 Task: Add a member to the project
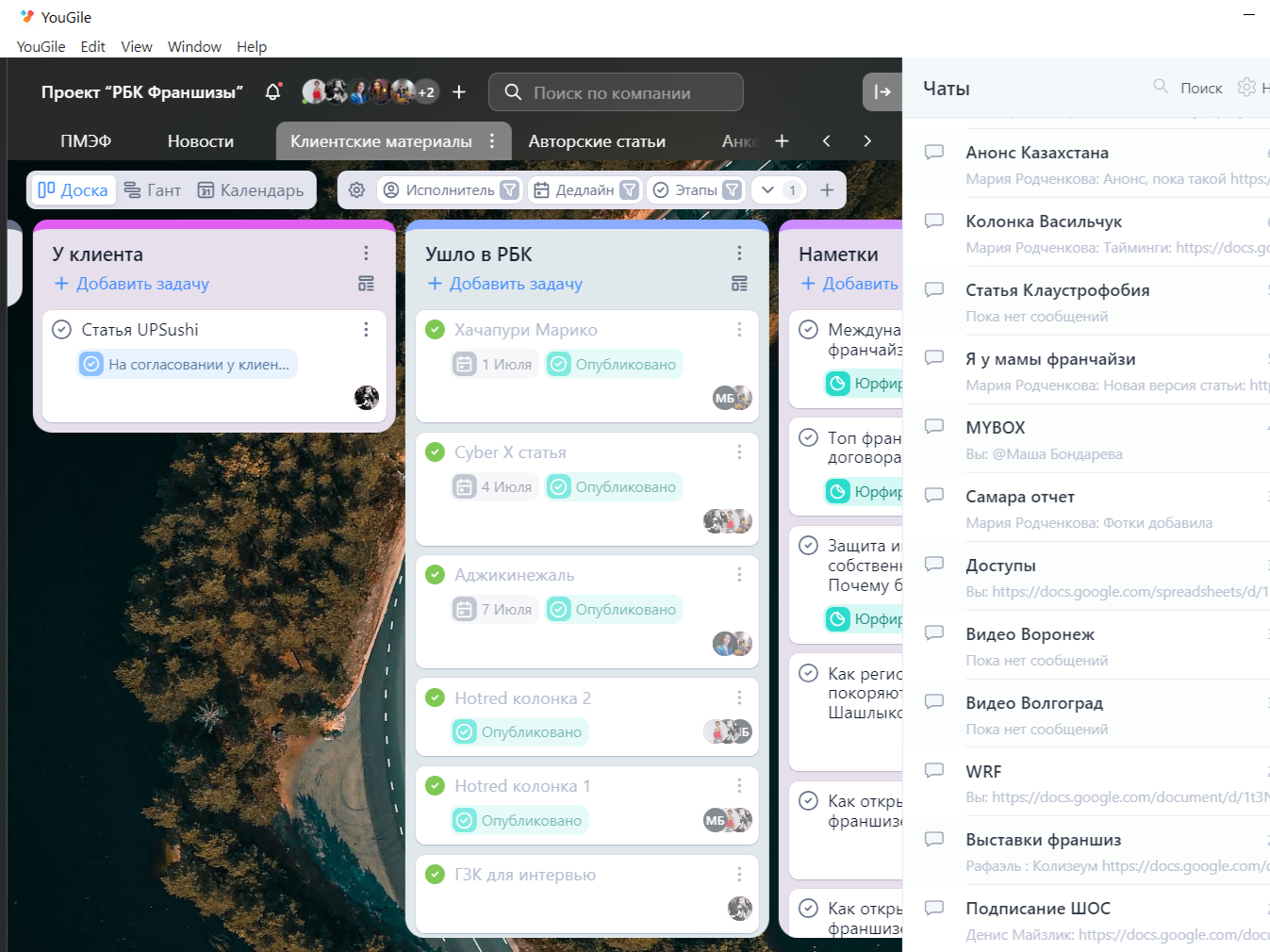click(459, 91)
